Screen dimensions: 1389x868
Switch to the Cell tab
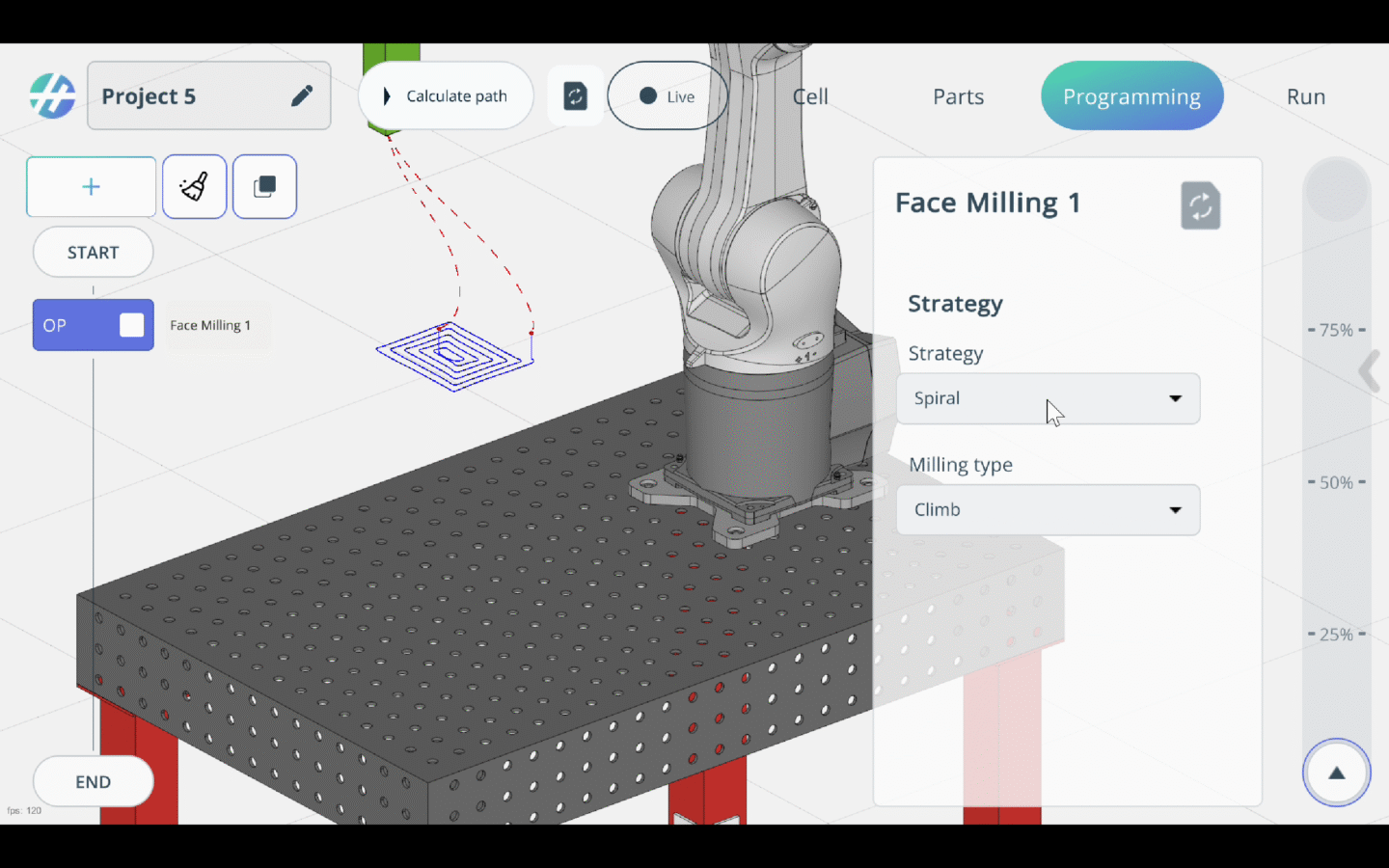tap(809, 95)
